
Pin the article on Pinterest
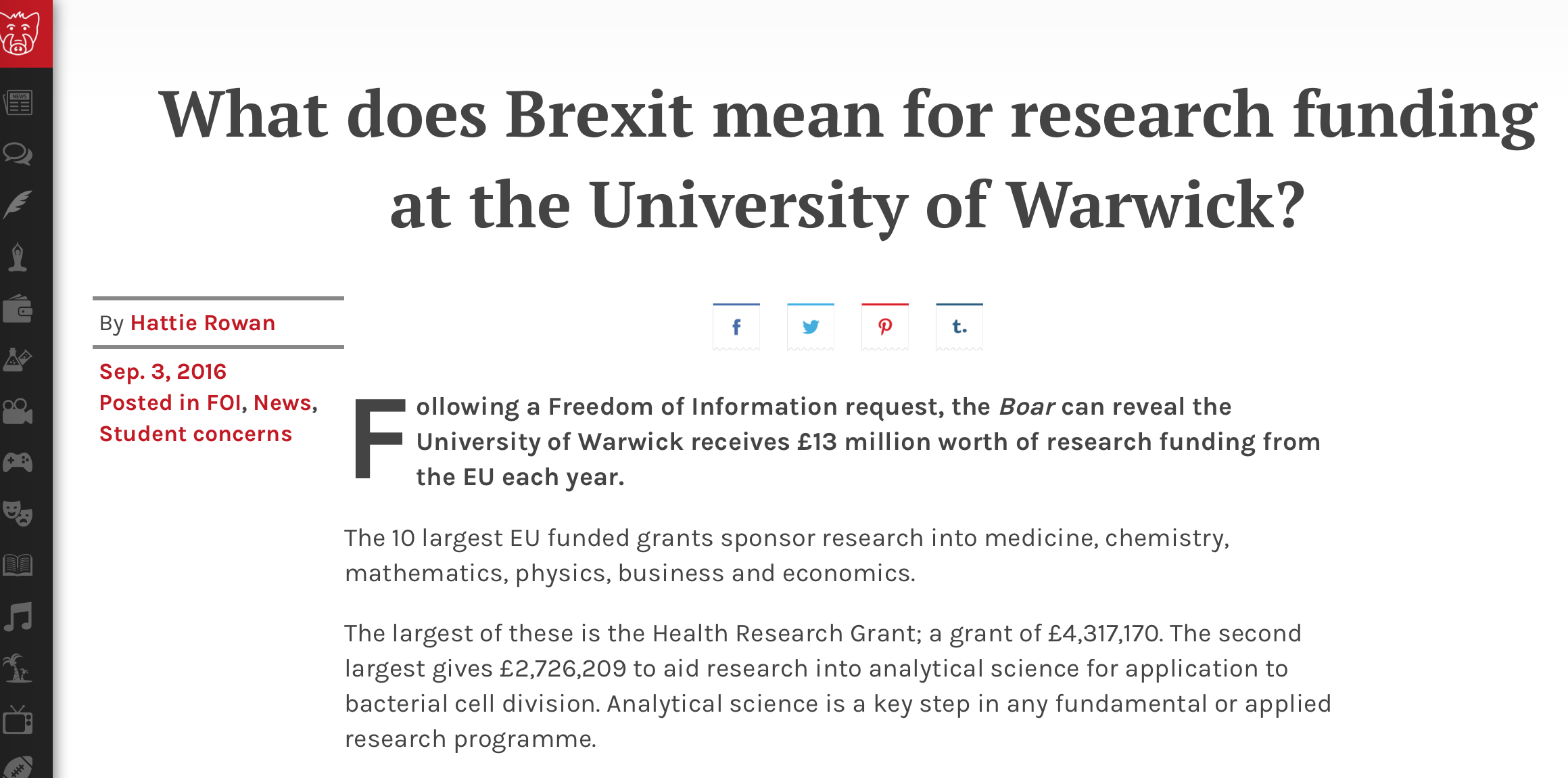coord(885,327)
